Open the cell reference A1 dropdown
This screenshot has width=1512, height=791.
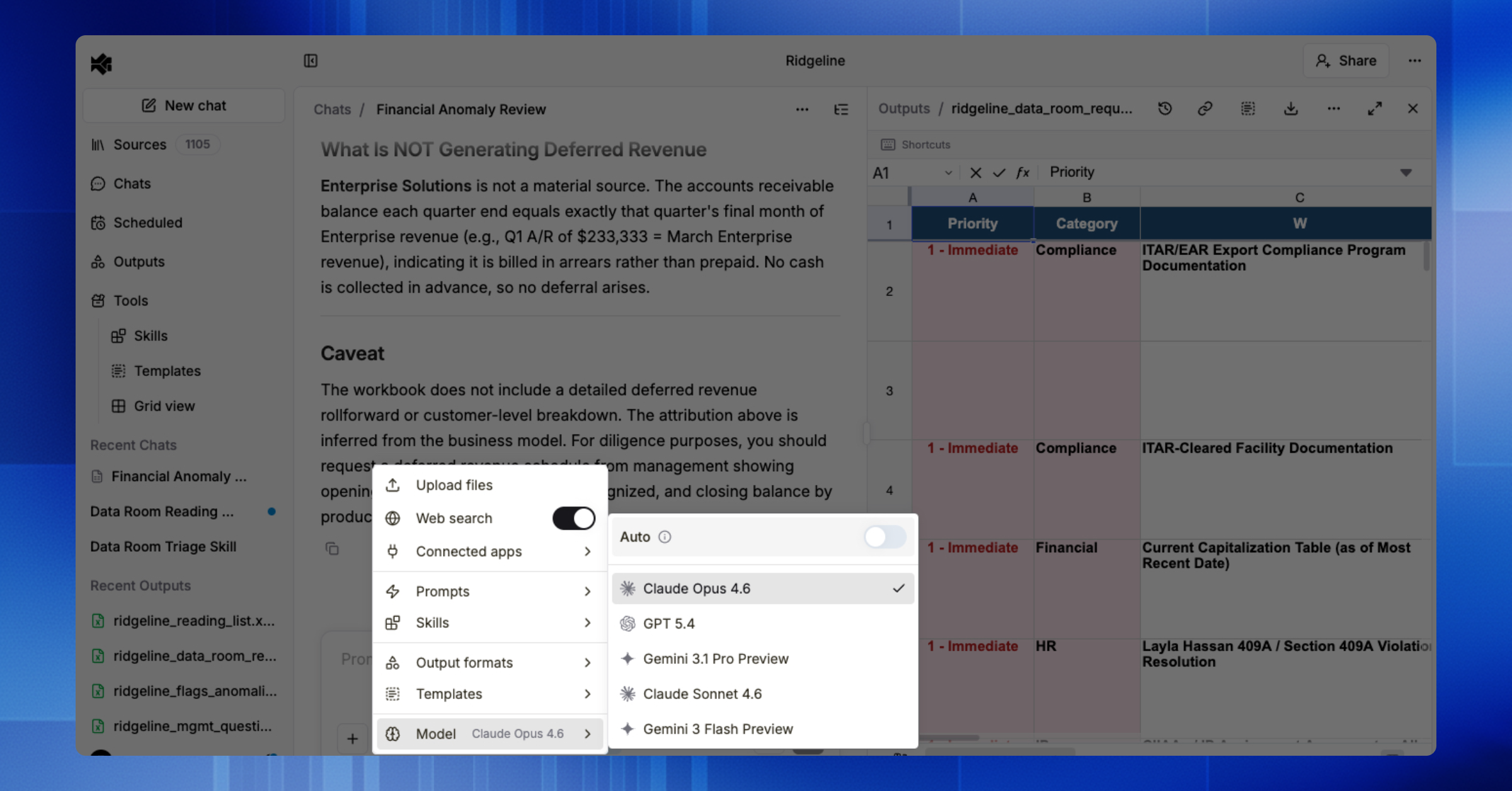pyautogui.click(x=948, y=173)
